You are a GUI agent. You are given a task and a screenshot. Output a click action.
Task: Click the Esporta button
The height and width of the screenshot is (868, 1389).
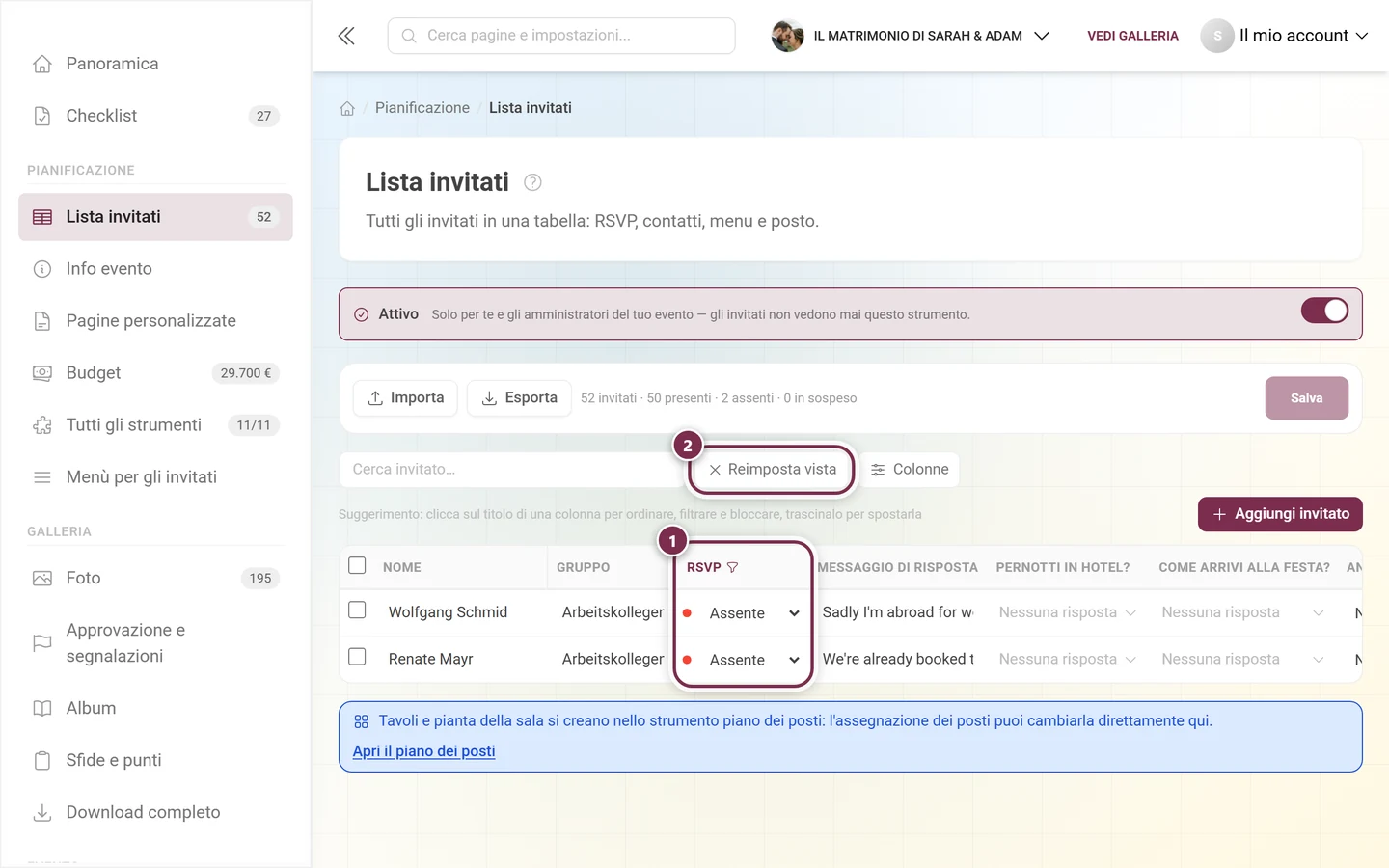519,398
